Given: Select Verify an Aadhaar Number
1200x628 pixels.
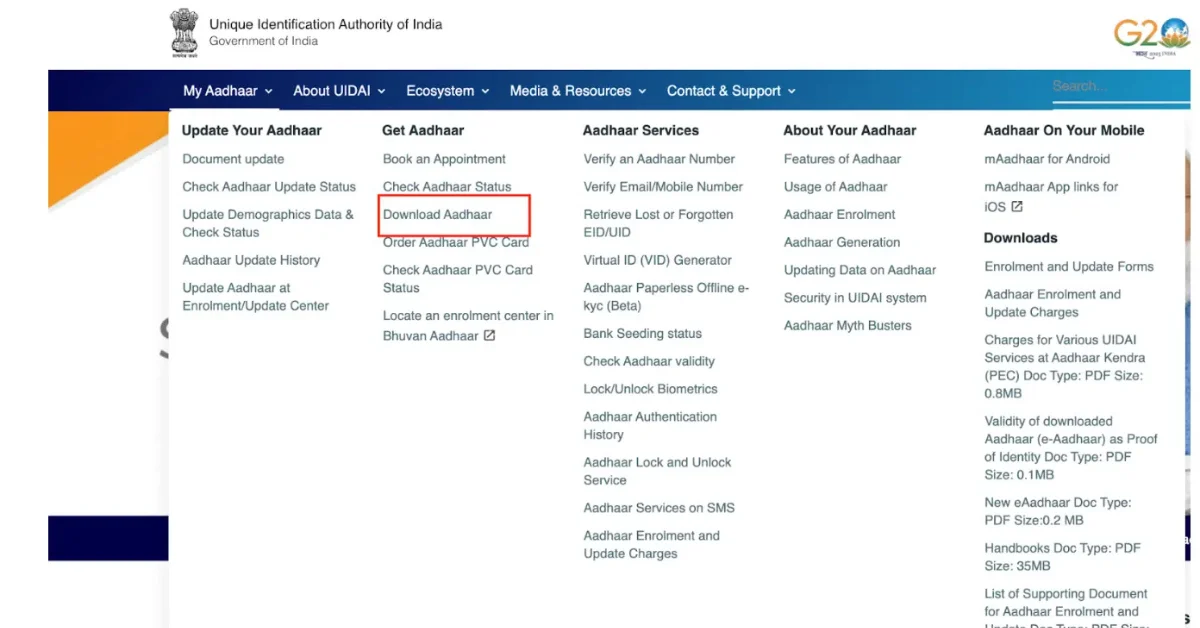Looking at the screenshot, I should pyautogui.click(x=659, y=158).
